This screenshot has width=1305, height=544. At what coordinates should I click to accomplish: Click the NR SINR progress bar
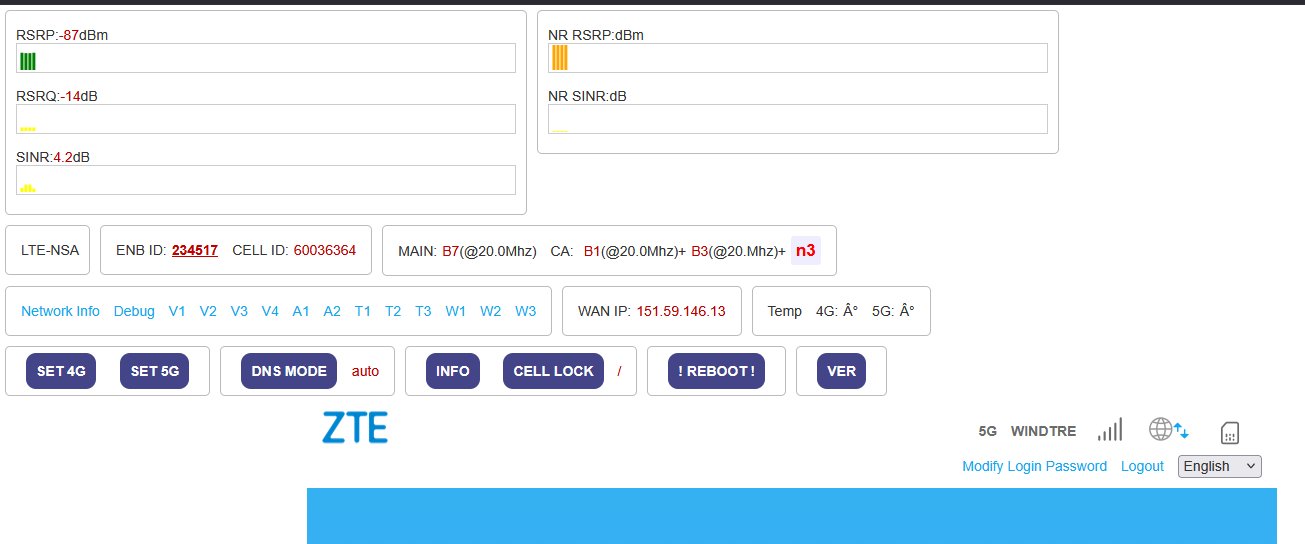click(798, 119)
